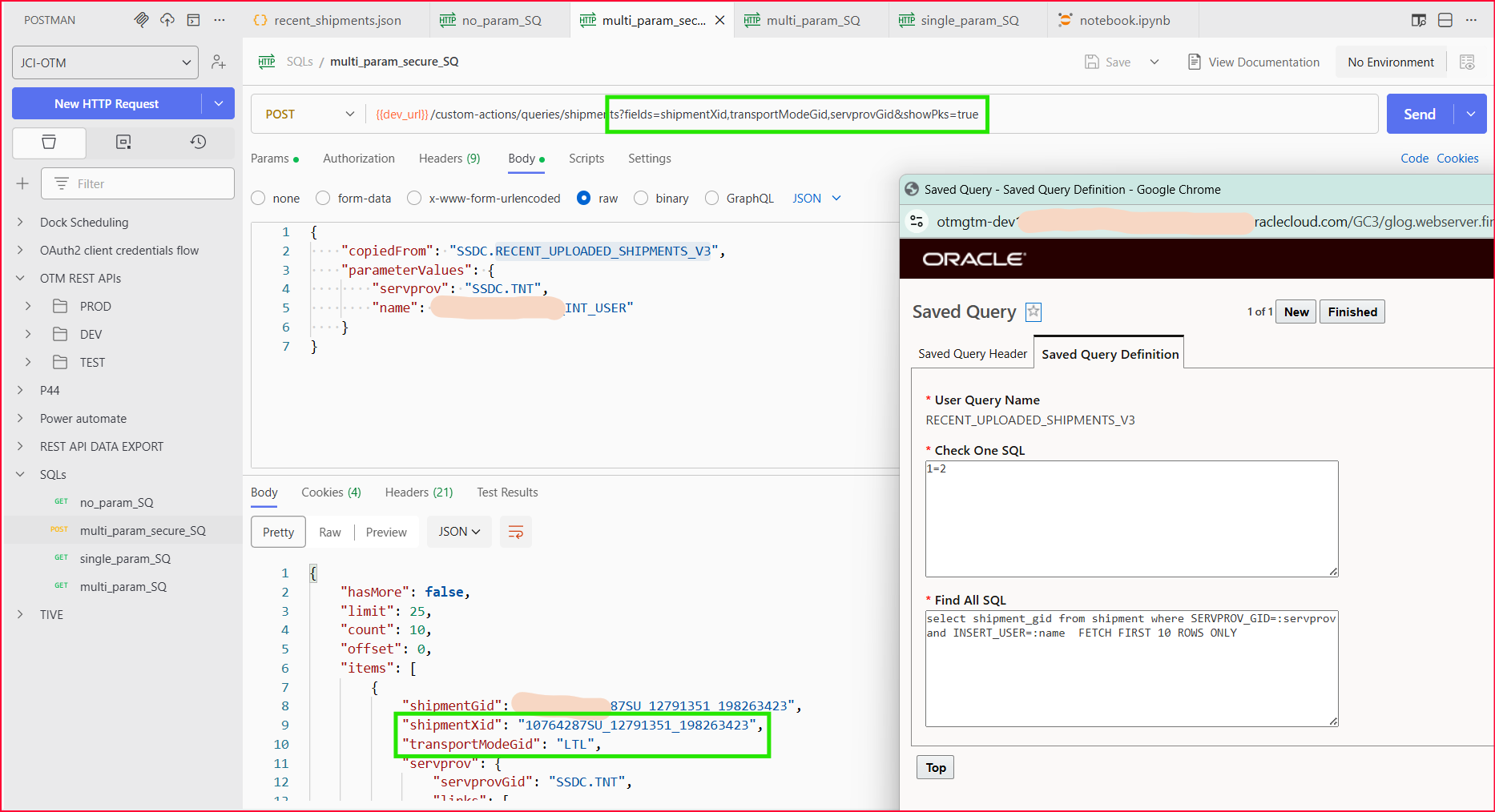Switch to the notebook.ipynb tab
This screenshot has width=1495, height=812.
click(1123, 20)
